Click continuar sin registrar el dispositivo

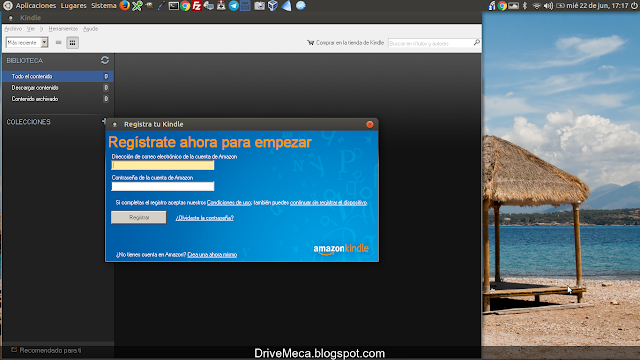[x=329, y=203]
